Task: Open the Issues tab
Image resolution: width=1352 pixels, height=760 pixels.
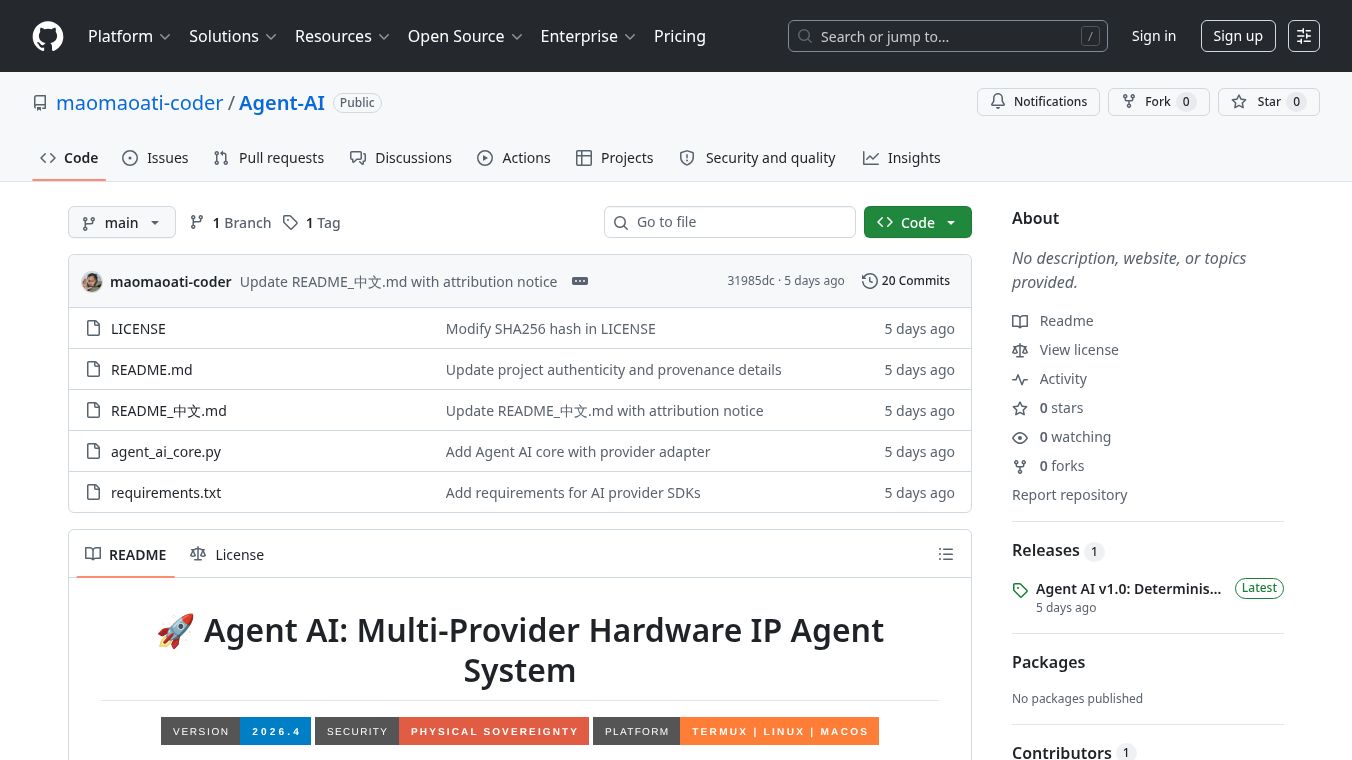Action: [155, 158]
